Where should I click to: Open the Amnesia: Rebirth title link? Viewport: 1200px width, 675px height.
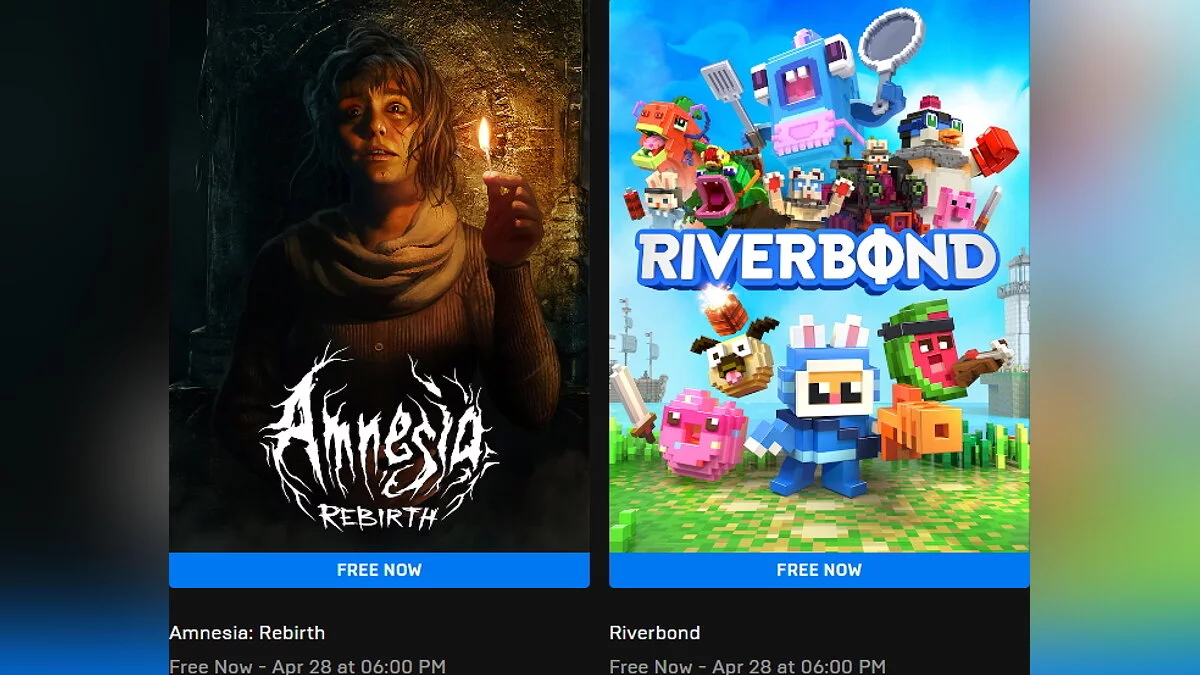[x=247, y=633]
